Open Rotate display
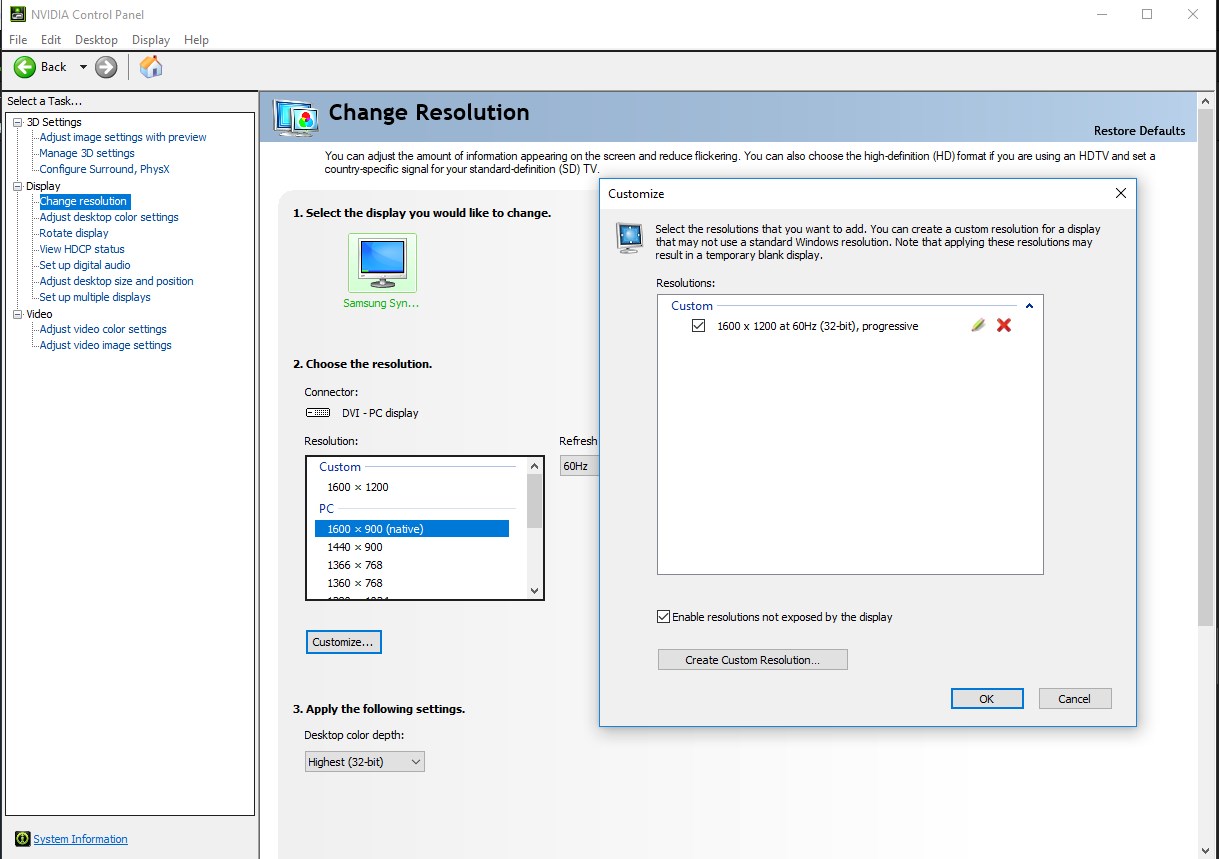Screen dimensions: 1219x859 74,233
